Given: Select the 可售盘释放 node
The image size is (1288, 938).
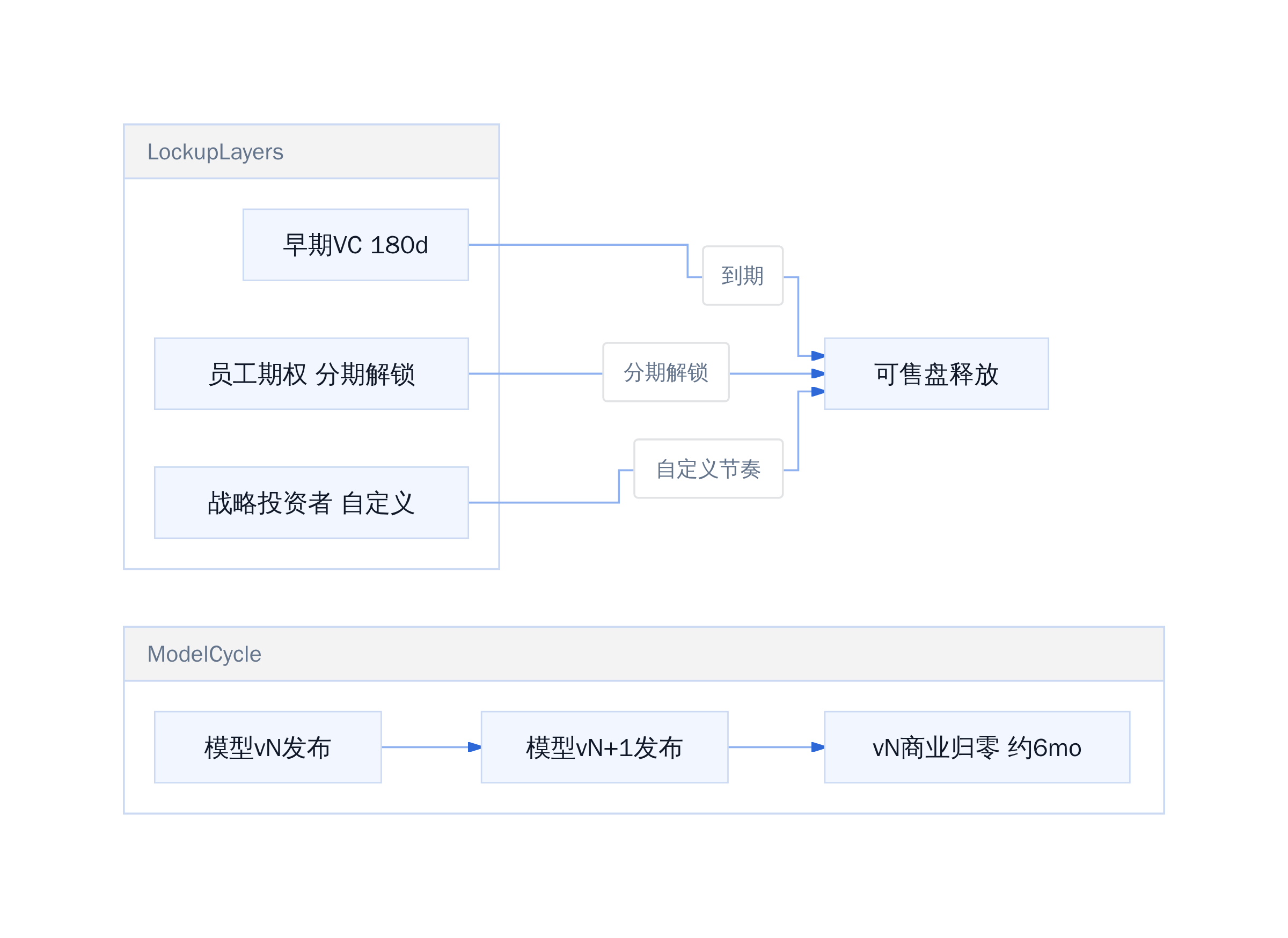Looking at the screenshot, I should [x=936, y=373].
